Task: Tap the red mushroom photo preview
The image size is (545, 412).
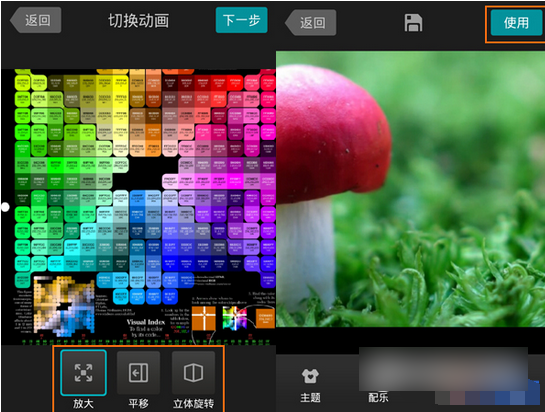Action: [410, 189]
